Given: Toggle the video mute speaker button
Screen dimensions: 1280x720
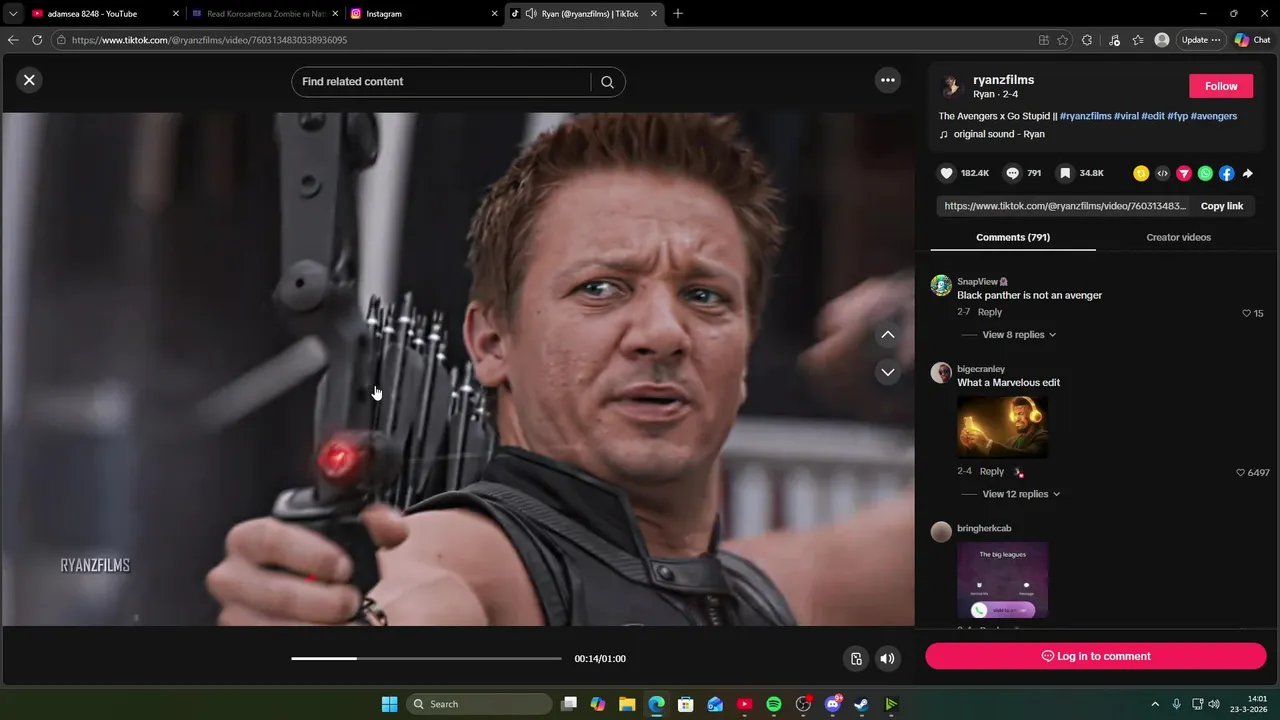Looking at the screenshot, I should pyautogui.click(x=887, y=658).
